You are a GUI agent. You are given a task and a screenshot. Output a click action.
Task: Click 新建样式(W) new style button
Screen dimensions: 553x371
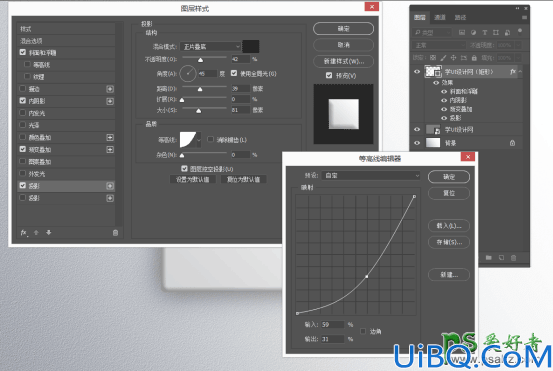point(344,61)
